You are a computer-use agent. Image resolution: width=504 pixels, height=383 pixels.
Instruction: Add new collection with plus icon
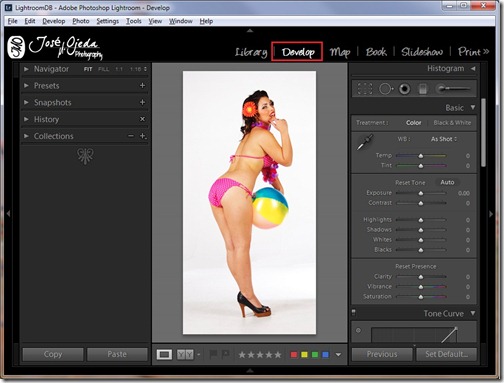[143, 136]
